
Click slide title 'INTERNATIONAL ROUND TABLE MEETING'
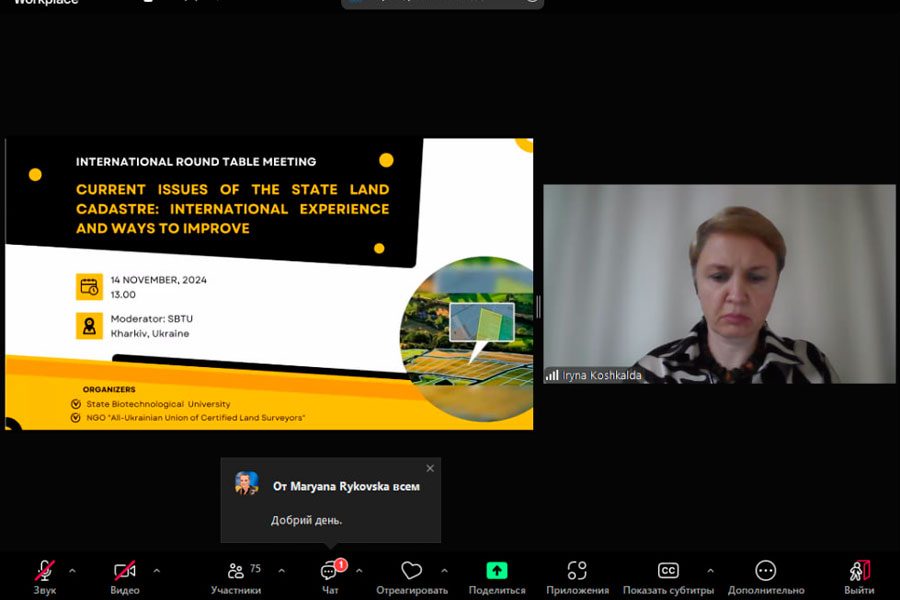tap(196, 162)
